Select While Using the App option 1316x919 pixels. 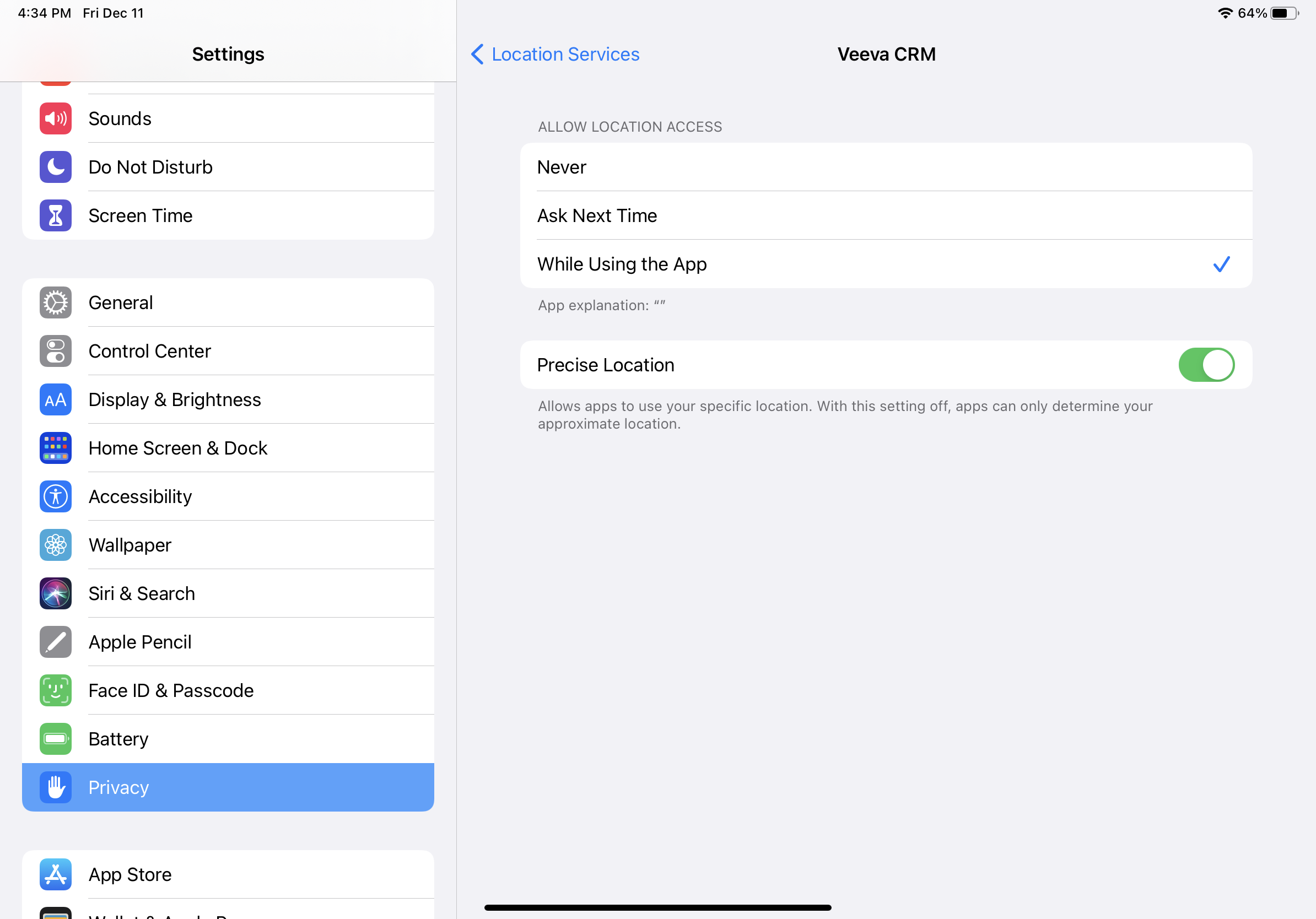886,264
